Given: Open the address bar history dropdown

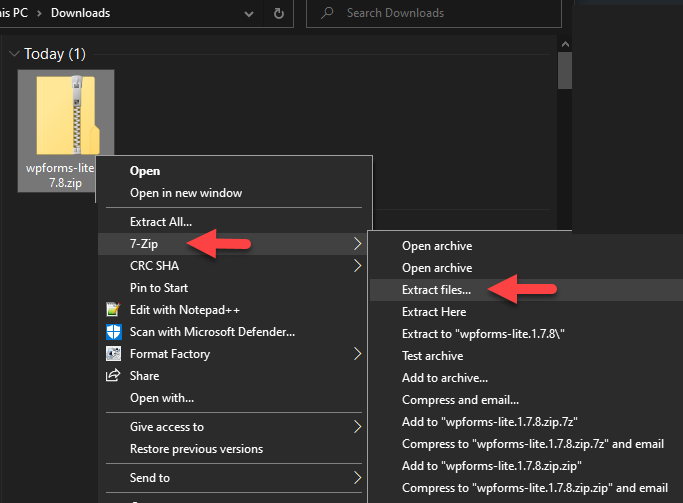Looking at the screenshot, I should (249, 14).
